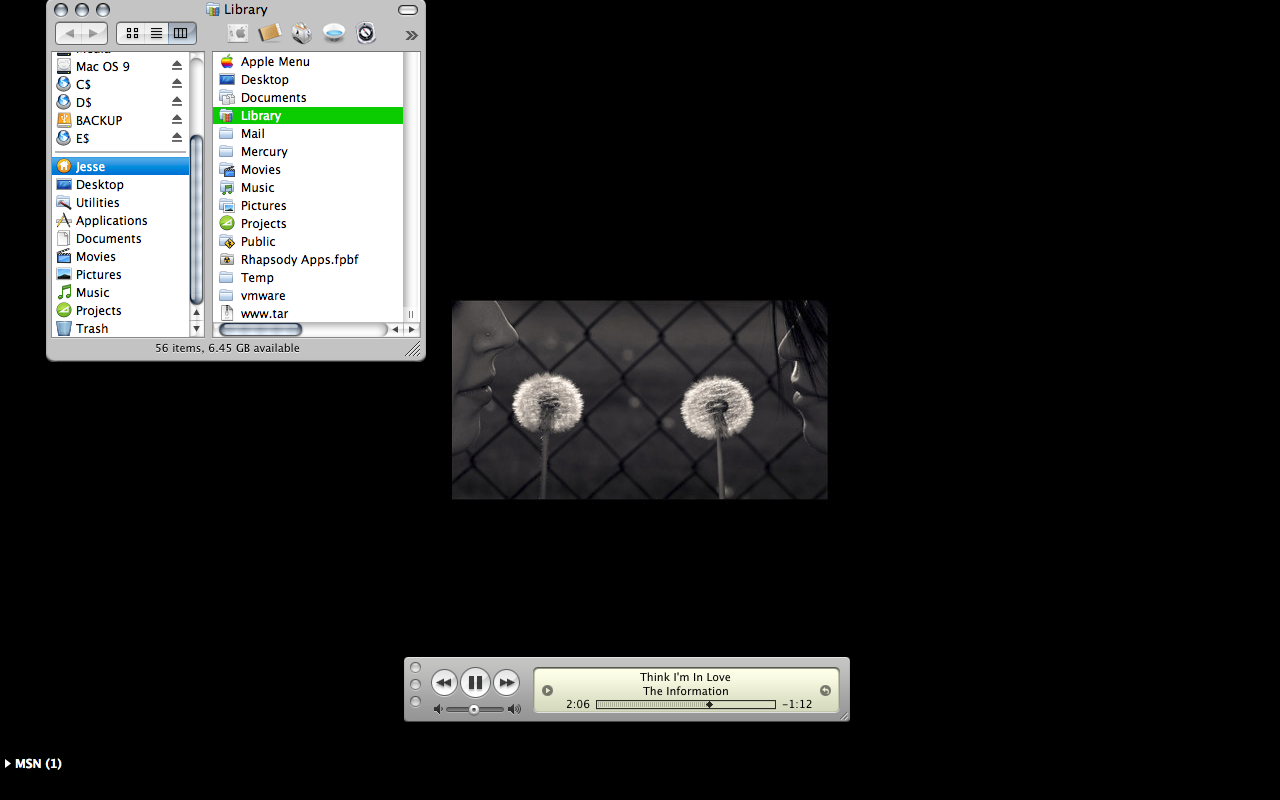Open Pictures in the Finder sidebar
The image size is (1280, 800).
tap(120, 274)
